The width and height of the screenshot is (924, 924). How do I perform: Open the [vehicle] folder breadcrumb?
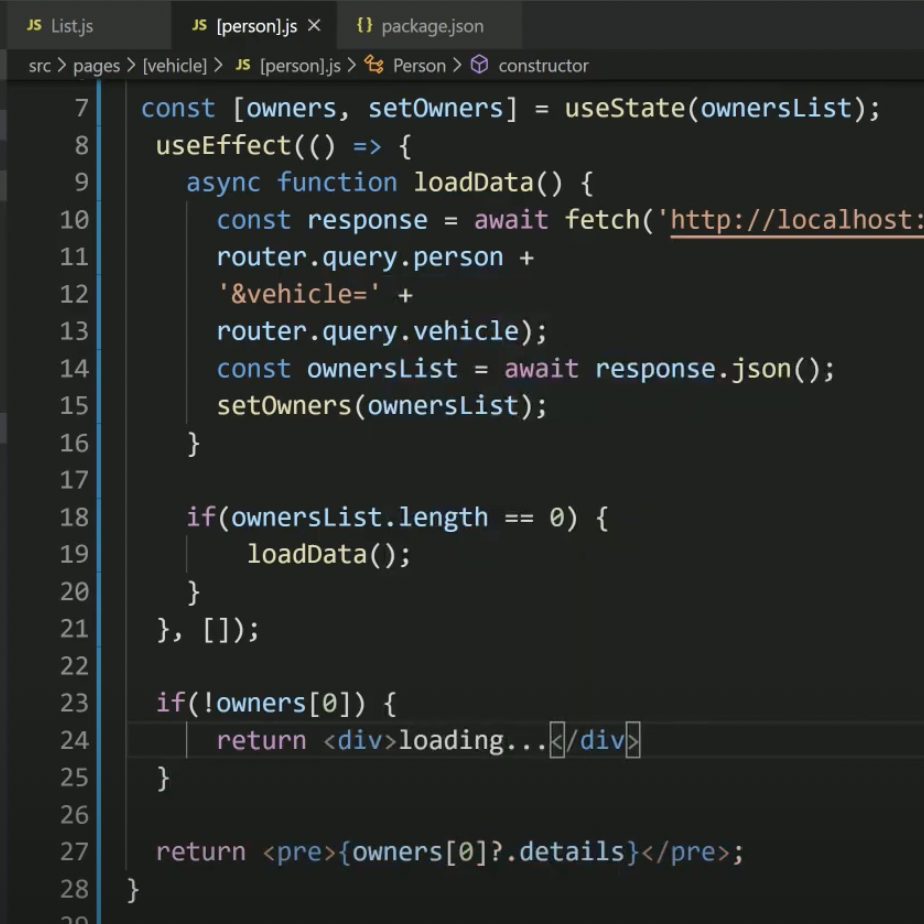(x=175, y=65)
